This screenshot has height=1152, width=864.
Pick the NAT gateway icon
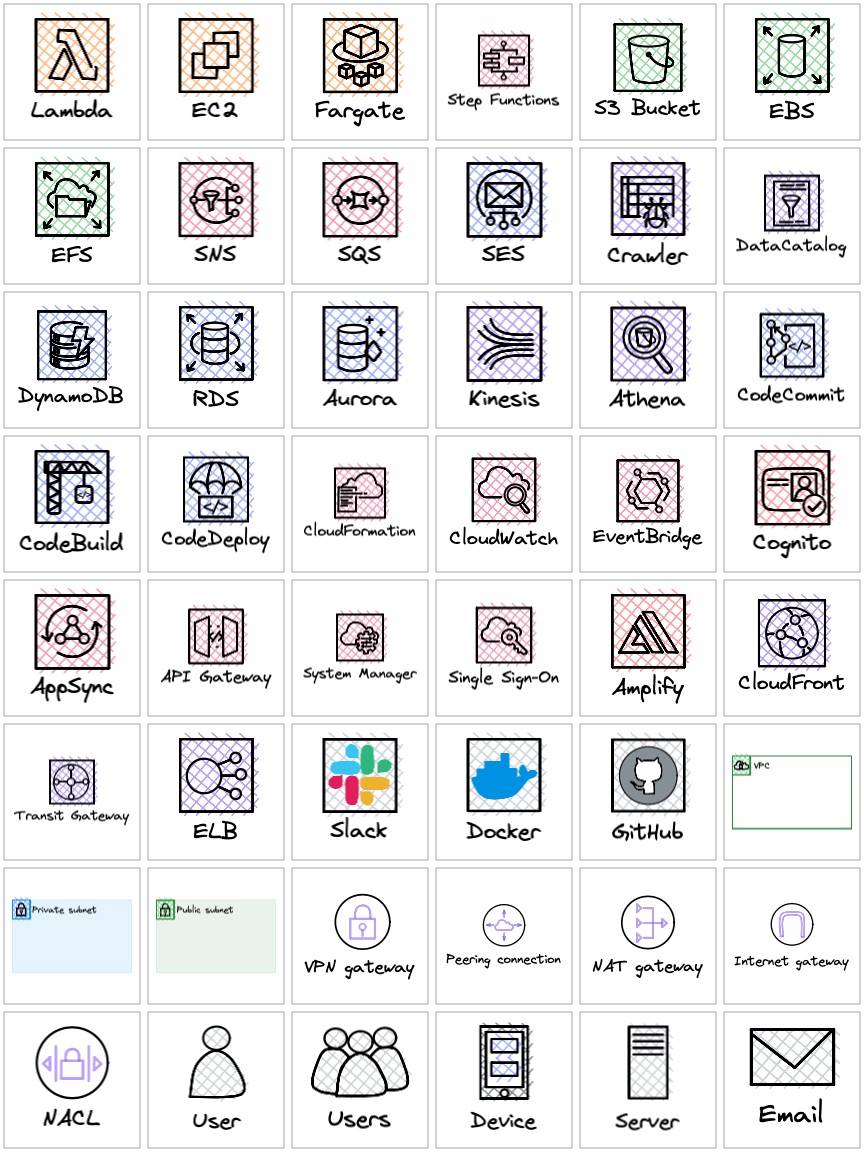coord(648,923)
